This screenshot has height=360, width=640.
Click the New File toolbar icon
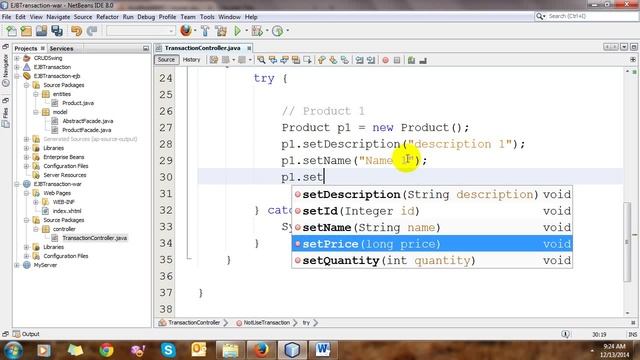(x=11, y=31)
